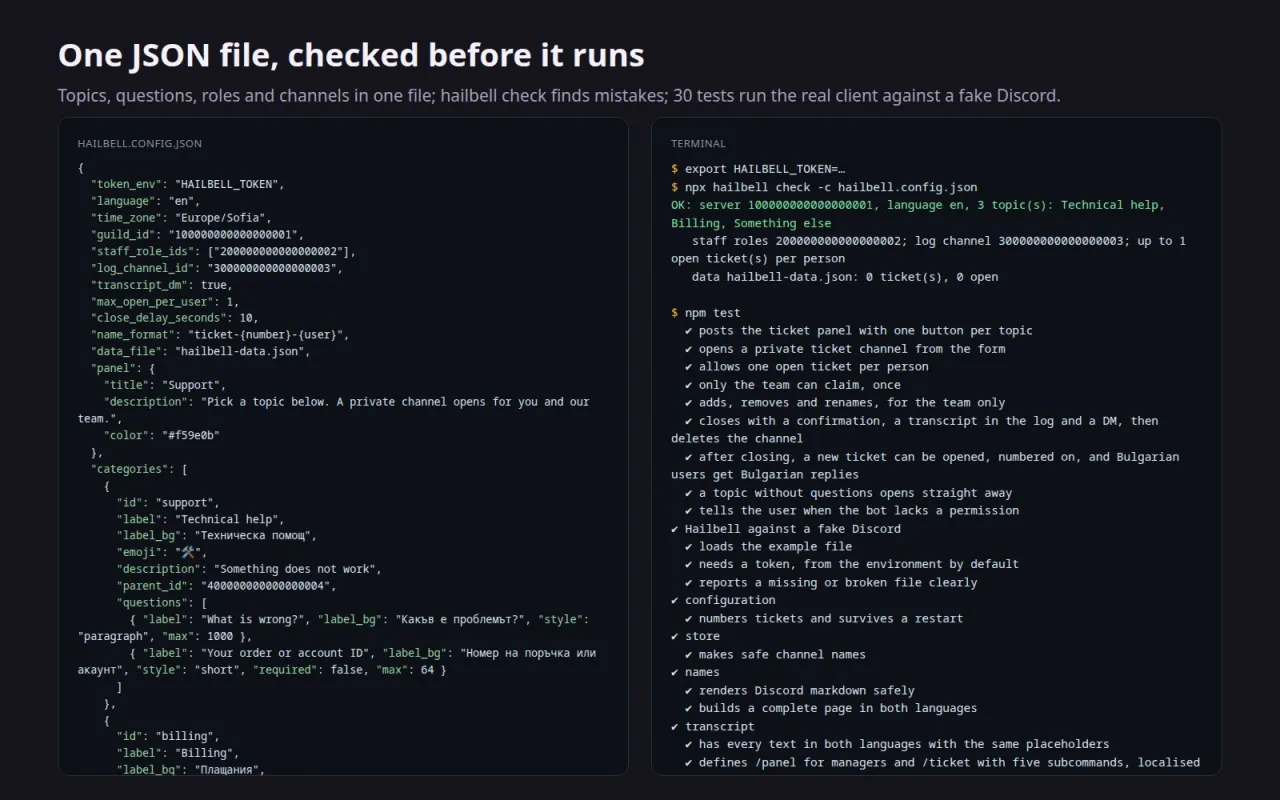Screen dimensions: 1280x800
Task: Click "allows one open ticket per person" result
Action: click(807, 367)
